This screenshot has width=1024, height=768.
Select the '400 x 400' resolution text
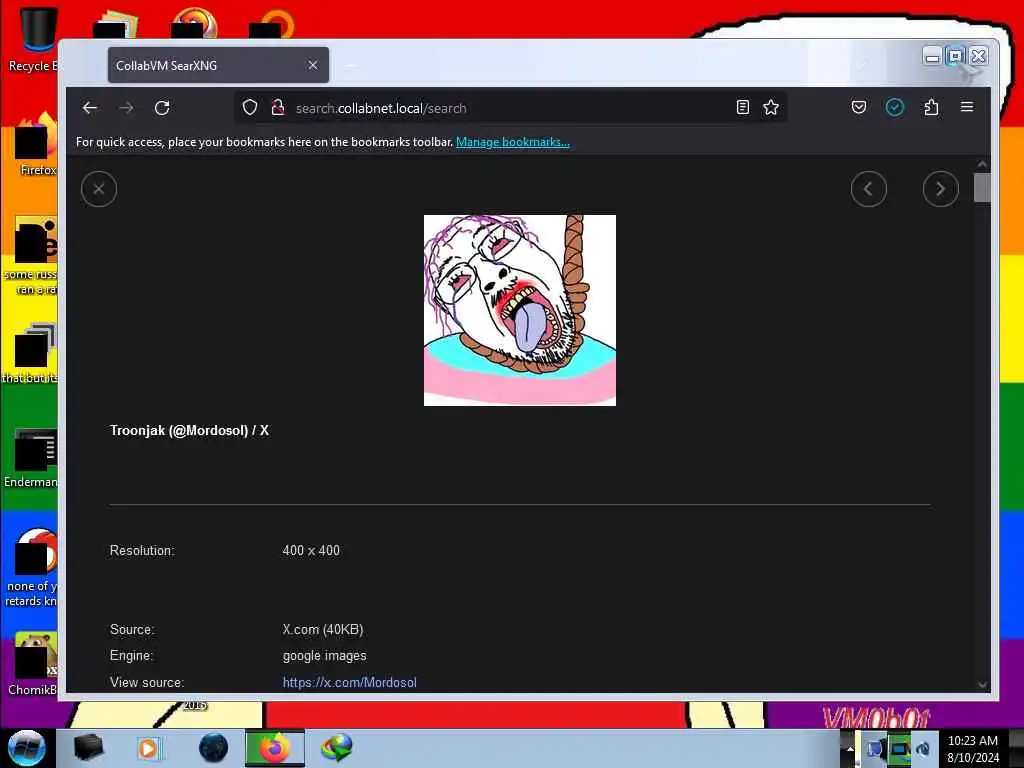point(311,551)
